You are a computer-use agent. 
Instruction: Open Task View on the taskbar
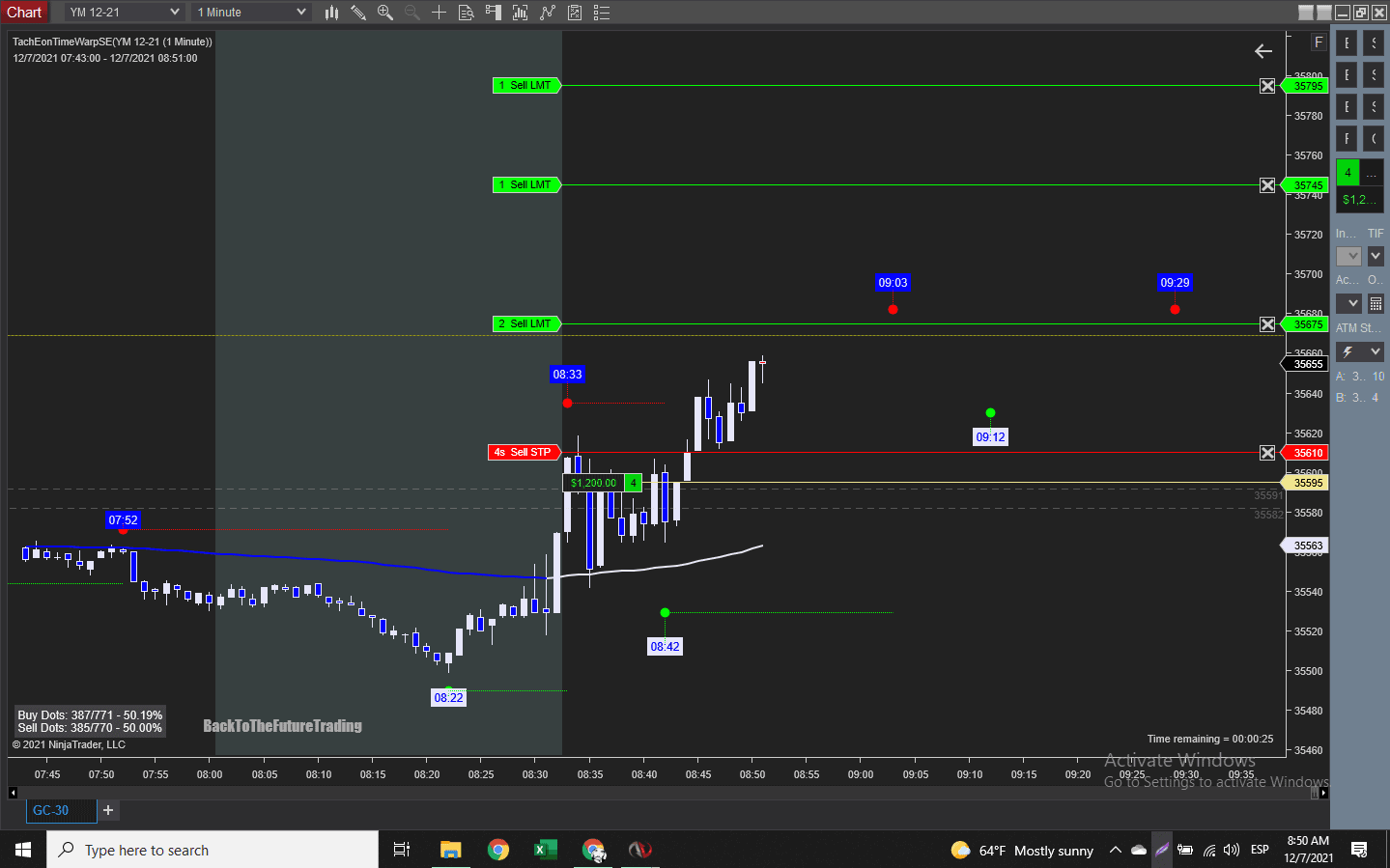[x=402, y=850]
